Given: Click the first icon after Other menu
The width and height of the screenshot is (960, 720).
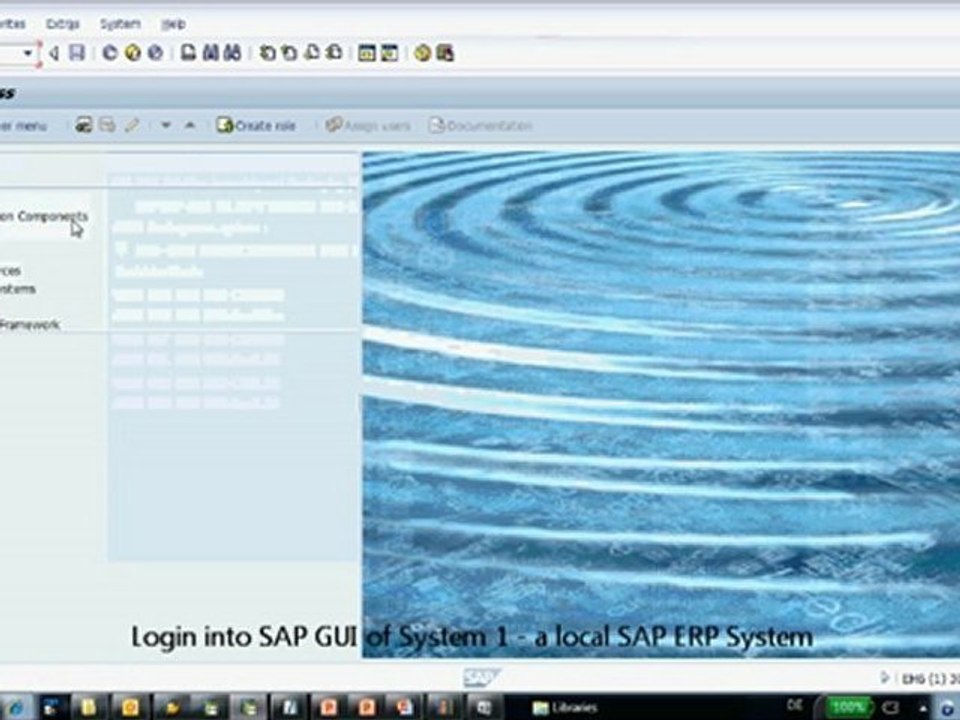Looking at the screenshot, I should click(x=84, y=126).
